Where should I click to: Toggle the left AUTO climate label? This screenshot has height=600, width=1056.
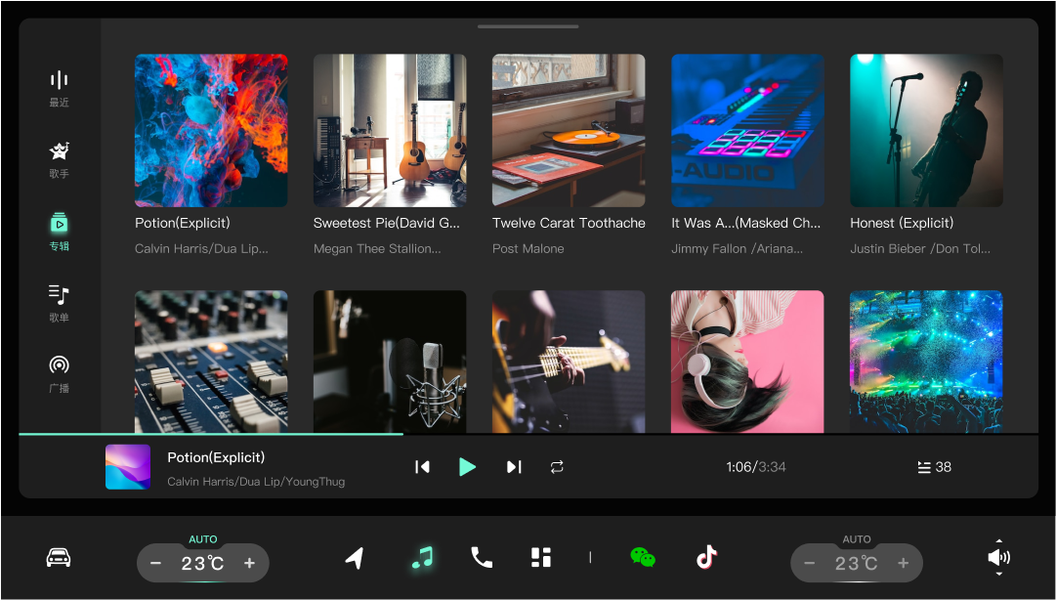pos(203,539)
